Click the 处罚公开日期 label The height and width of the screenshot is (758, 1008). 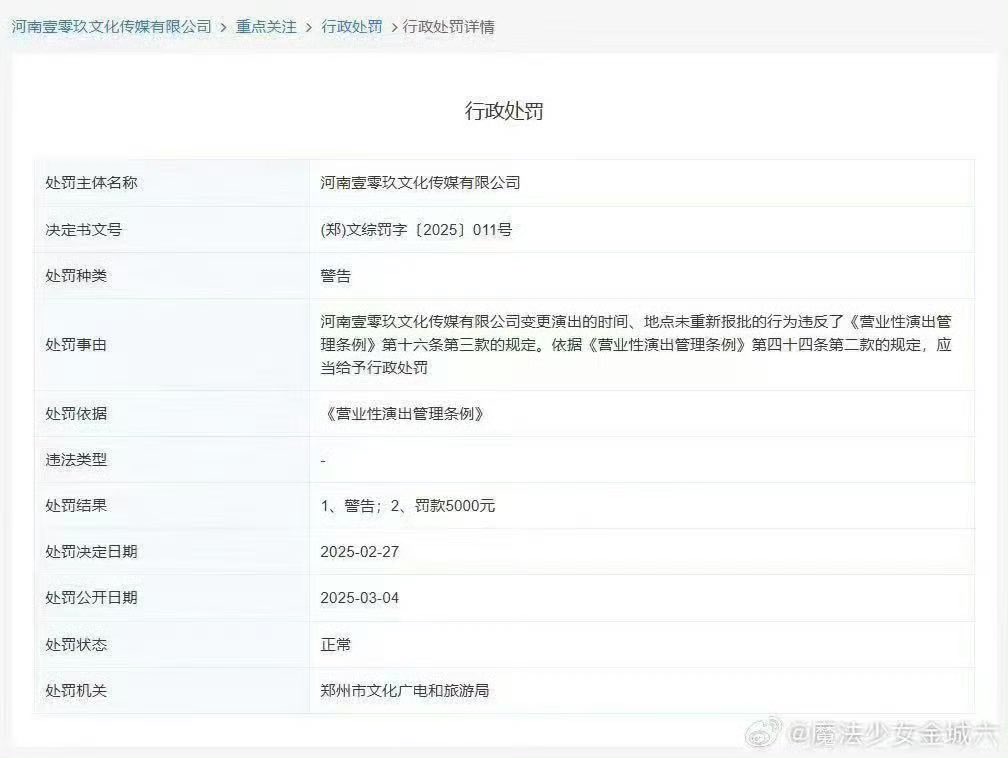(x=91, y=597)
